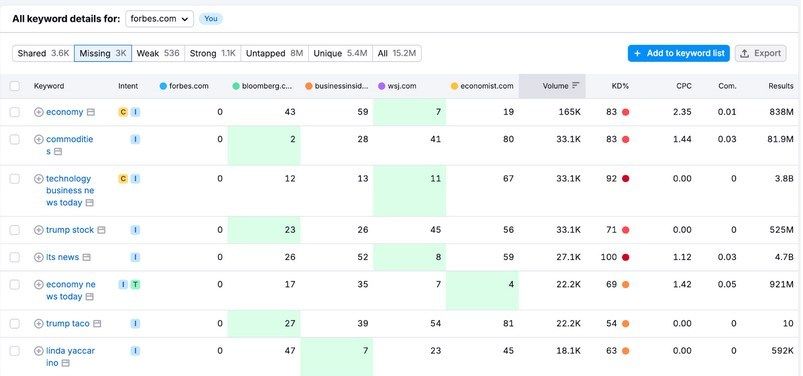Click the Intent column header

[x=128, y=86]
